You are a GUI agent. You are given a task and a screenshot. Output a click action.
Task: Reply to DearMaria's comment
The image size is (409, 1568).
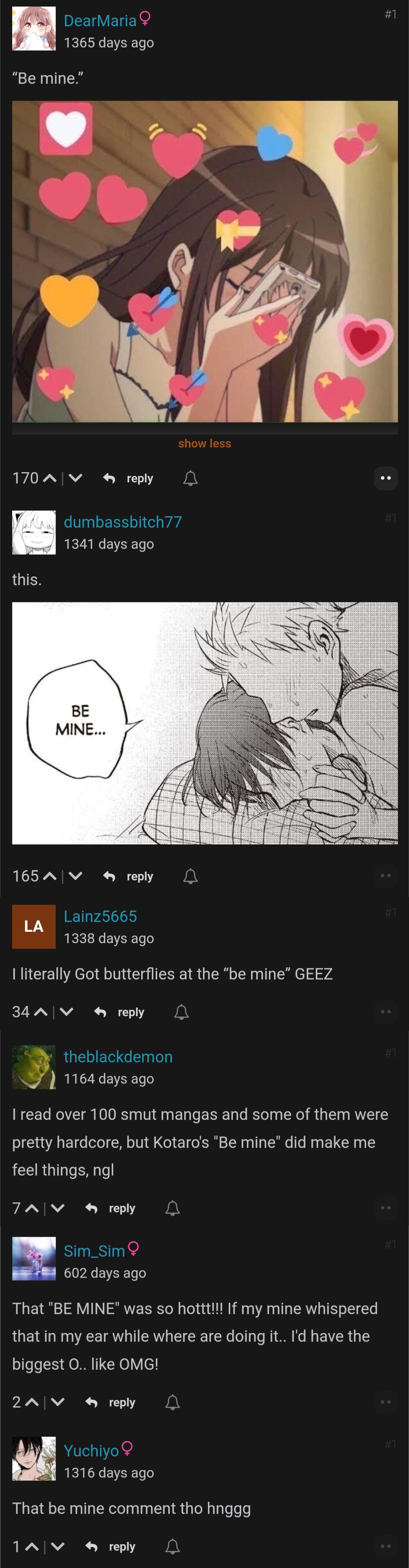pyautogui.click(x=128, y=479)
